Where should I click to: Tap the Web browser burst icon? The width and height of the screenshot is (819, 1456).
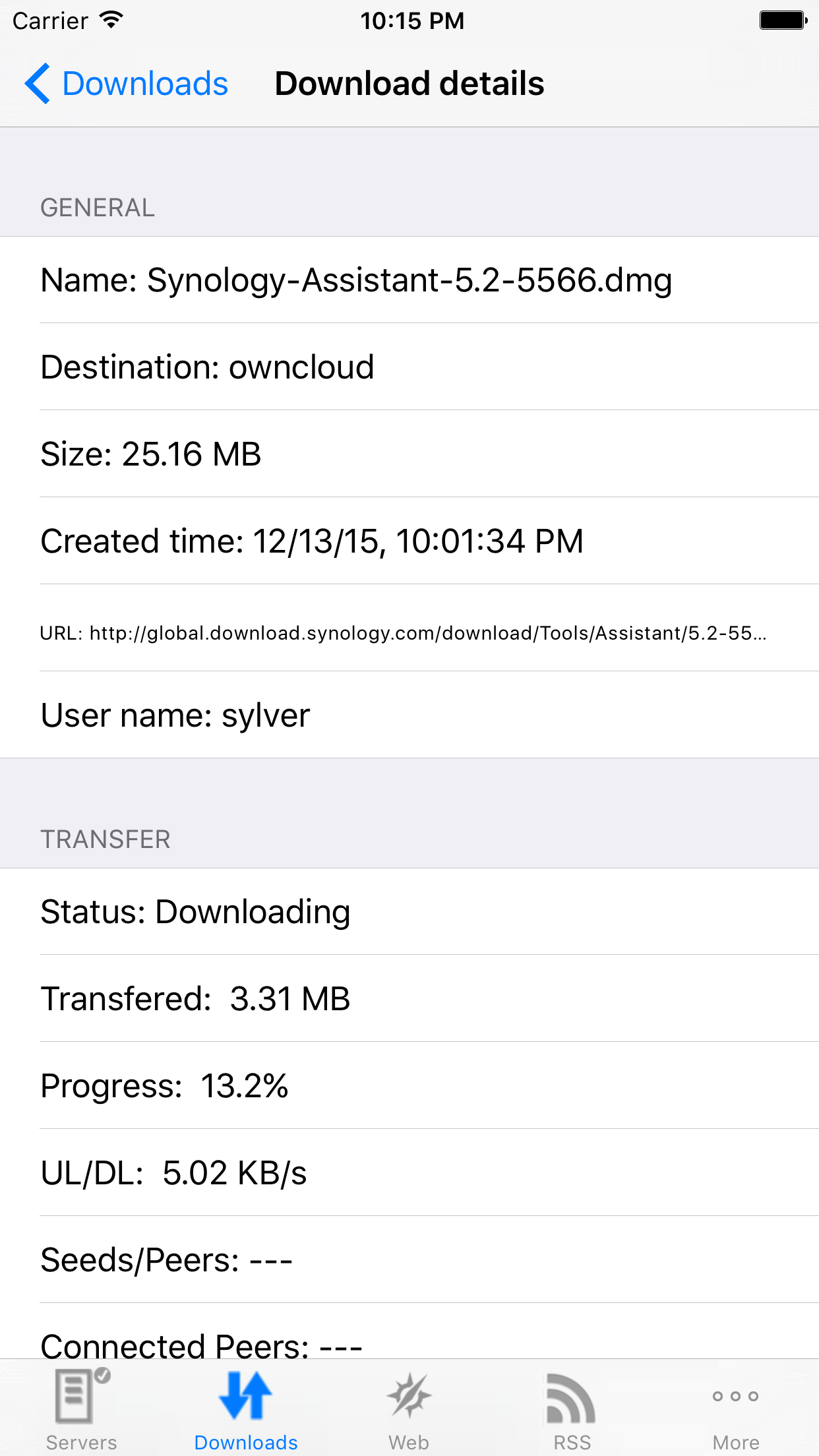tap(409, 1395)
